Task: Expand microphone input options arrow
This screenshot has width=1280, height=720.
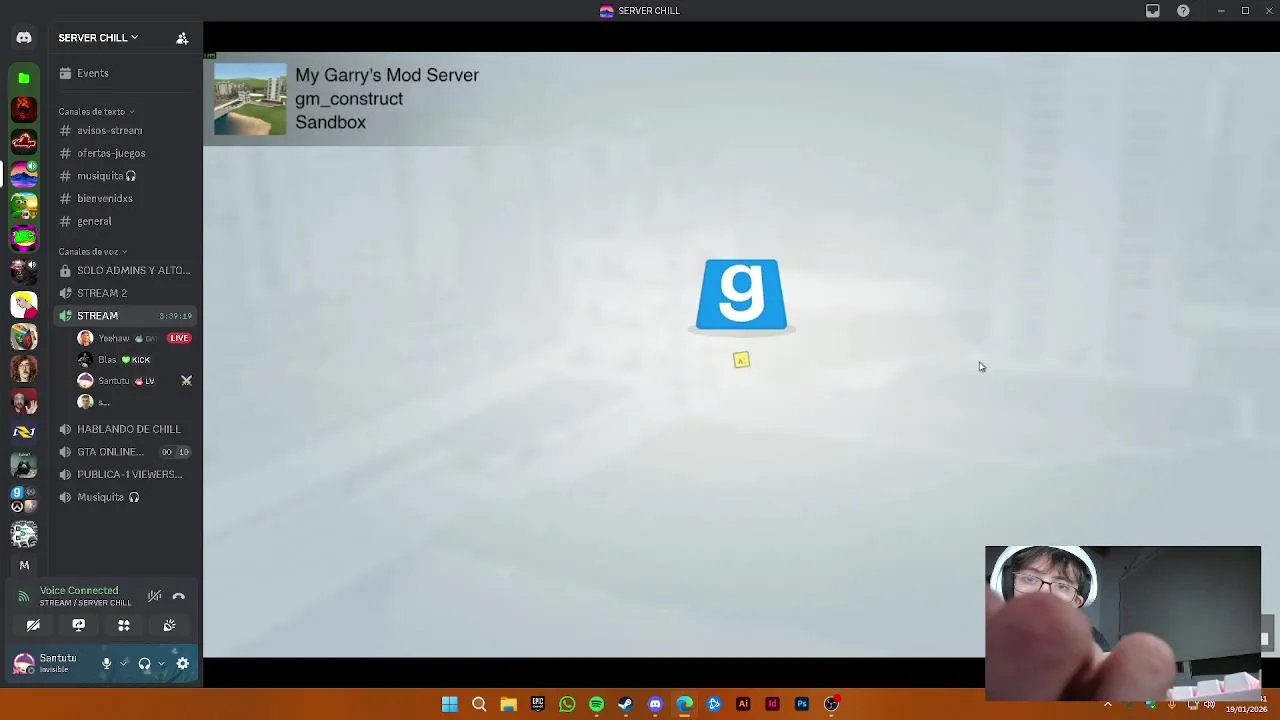Action: point(124,663)
